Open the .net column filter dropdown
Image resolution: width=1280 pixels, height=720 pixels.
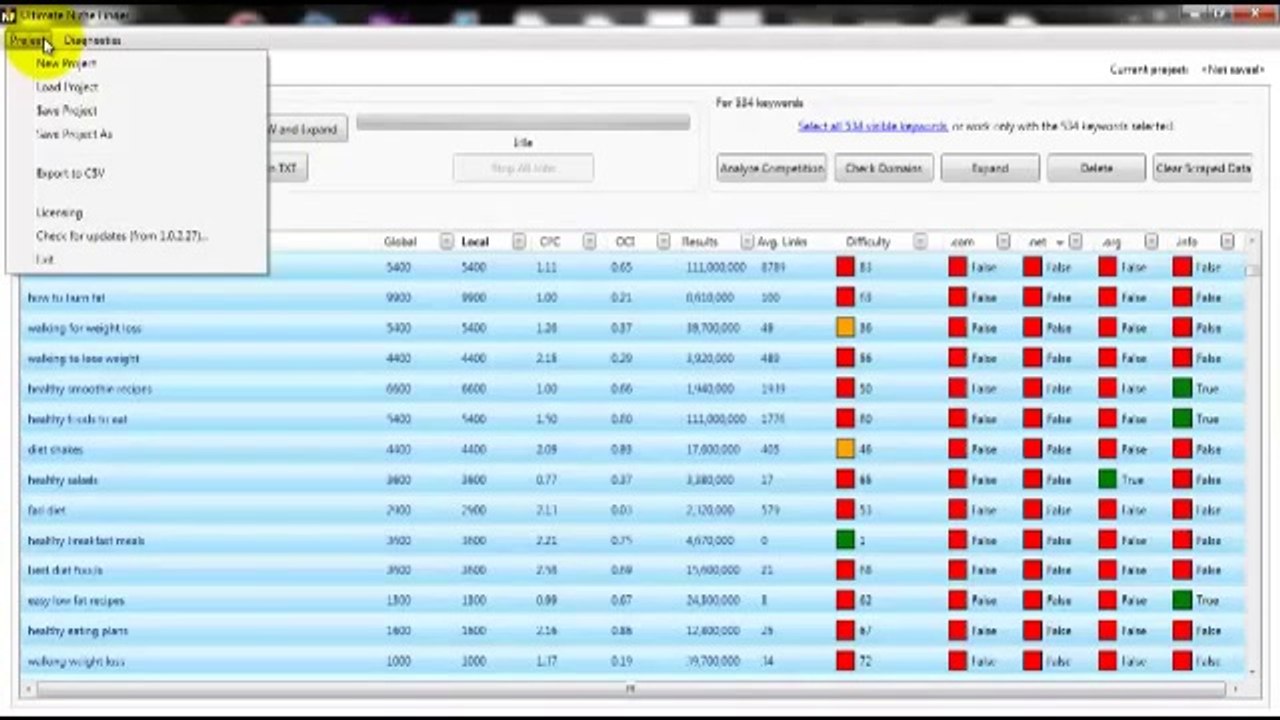pyautogui.click(x=1075, y=242)
